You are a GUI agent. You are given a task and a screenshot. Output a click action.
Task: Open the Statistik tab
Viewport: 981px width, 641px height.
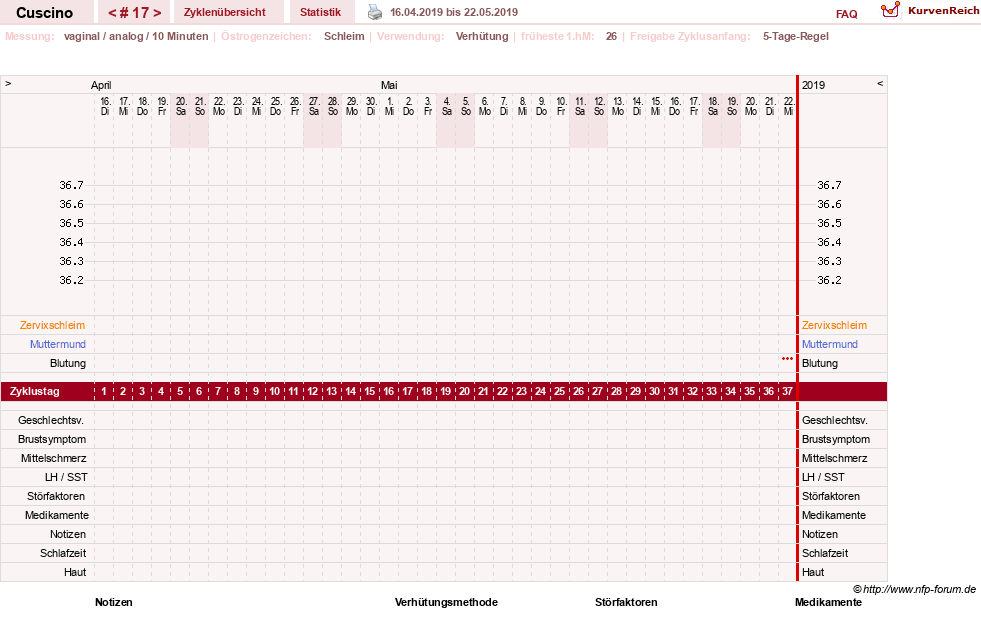click(320, 12)
